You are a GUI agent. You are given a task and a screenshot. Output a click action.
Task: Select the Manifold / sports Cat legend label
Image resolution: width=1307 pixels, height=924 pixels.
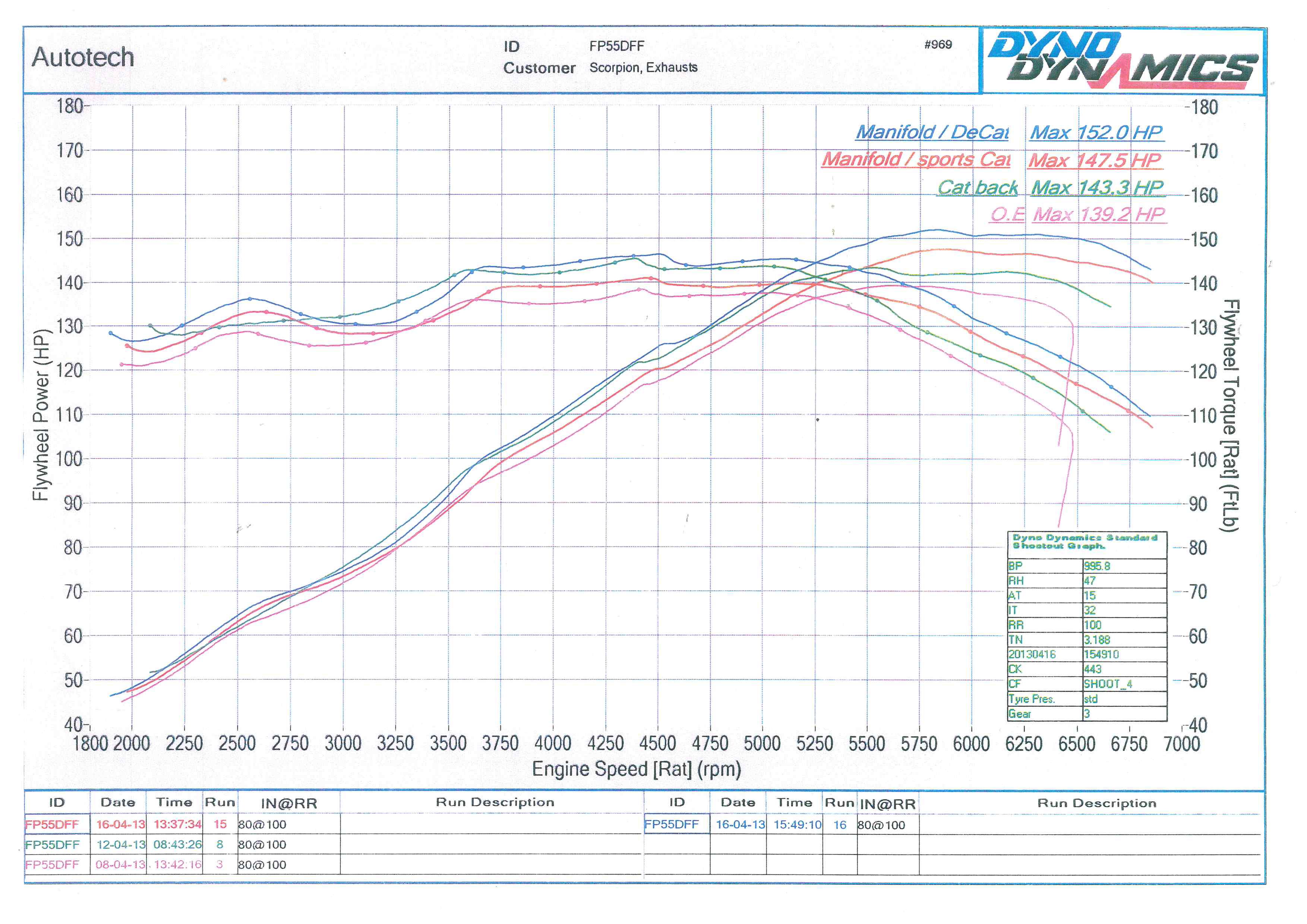pyautogui.click(x=916, y=159)
